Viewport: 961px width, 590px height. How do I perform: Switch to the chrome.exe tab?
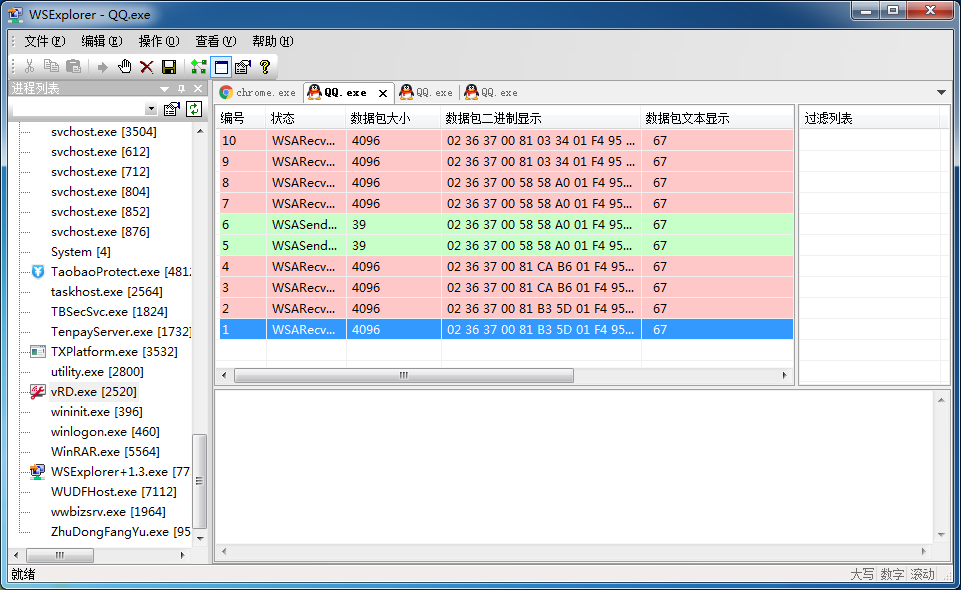[259, 93]
